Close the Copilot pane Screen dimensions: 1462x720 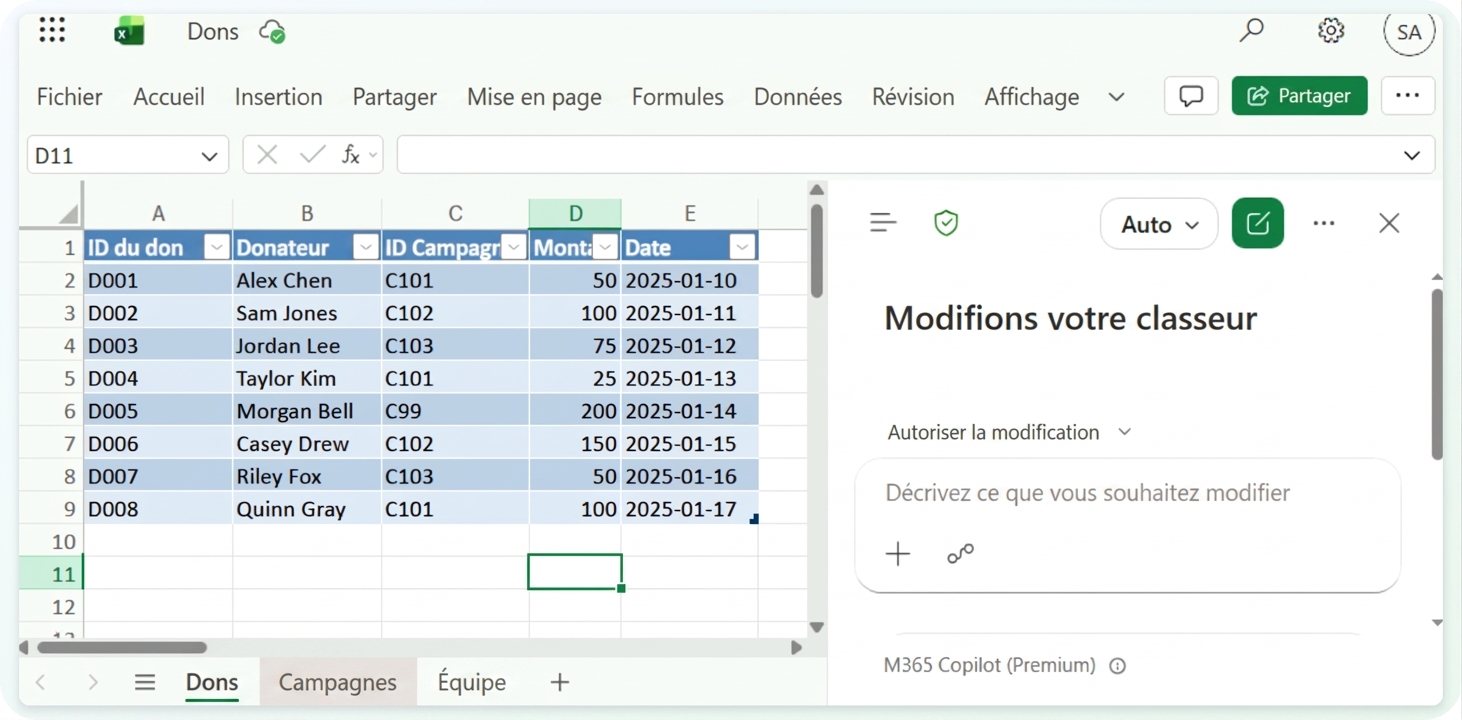pyautogui.click(x=1389, y=223)
